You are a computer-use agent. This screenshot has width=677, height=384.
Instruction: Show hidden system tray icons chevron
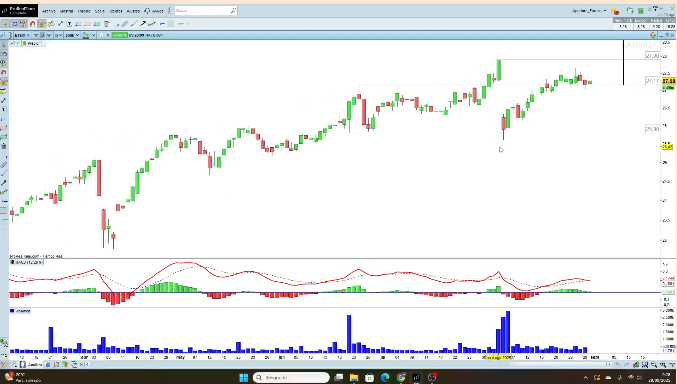click(x=585, y=378)
